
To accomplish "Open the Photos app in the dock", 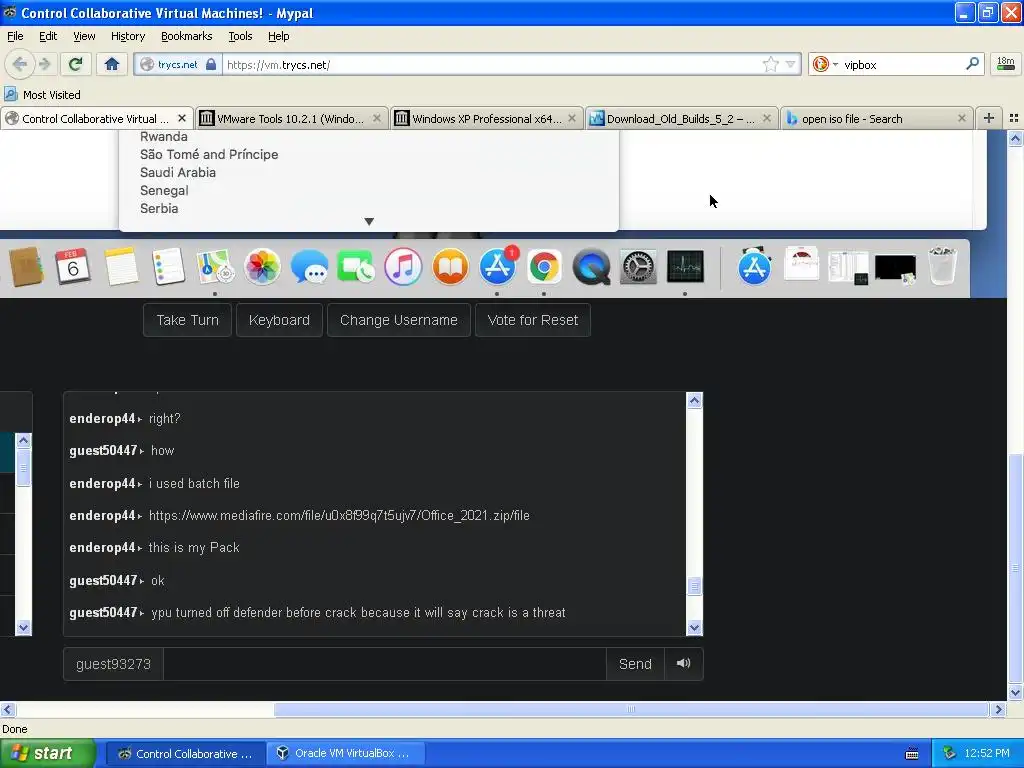I will point(263,266).
